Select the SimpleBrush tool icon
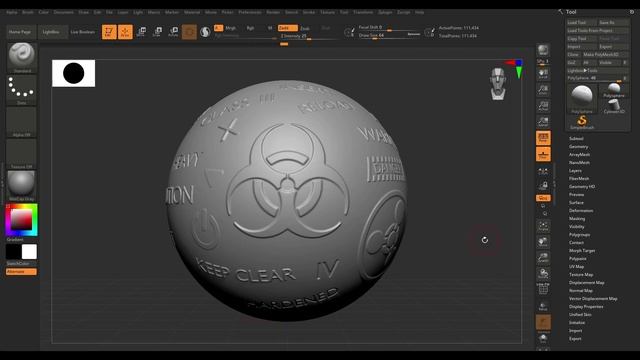 coord(582,122)
